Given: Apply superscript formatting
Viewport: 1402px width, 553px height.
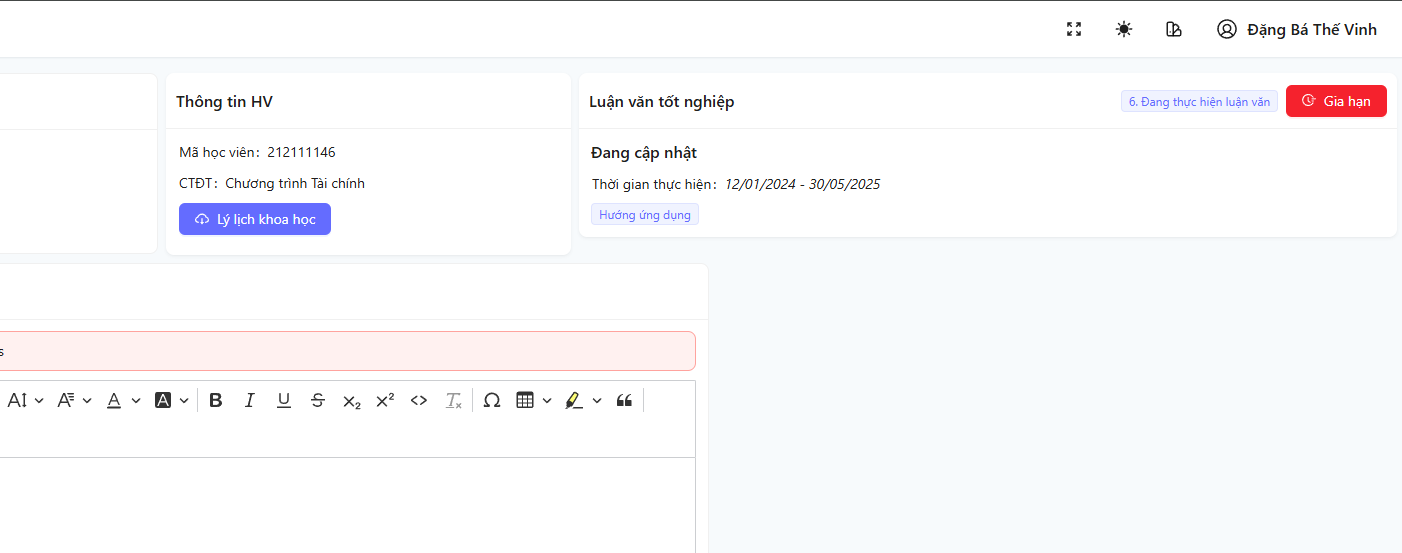Looking at the screenshot, I should pos(385,401).
